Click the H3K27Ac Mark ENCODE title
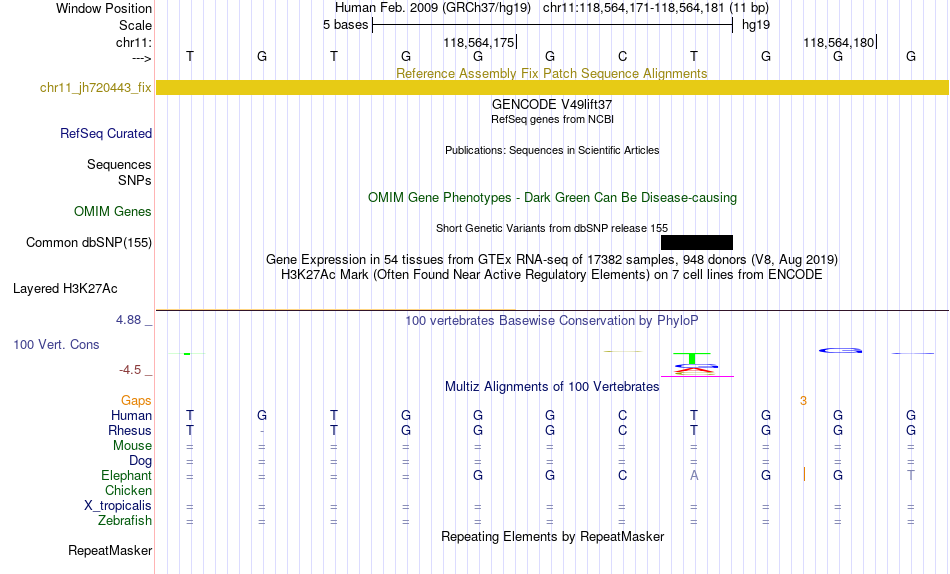The width and height of the screenshot is (950, 574). (x=552, y=275)
